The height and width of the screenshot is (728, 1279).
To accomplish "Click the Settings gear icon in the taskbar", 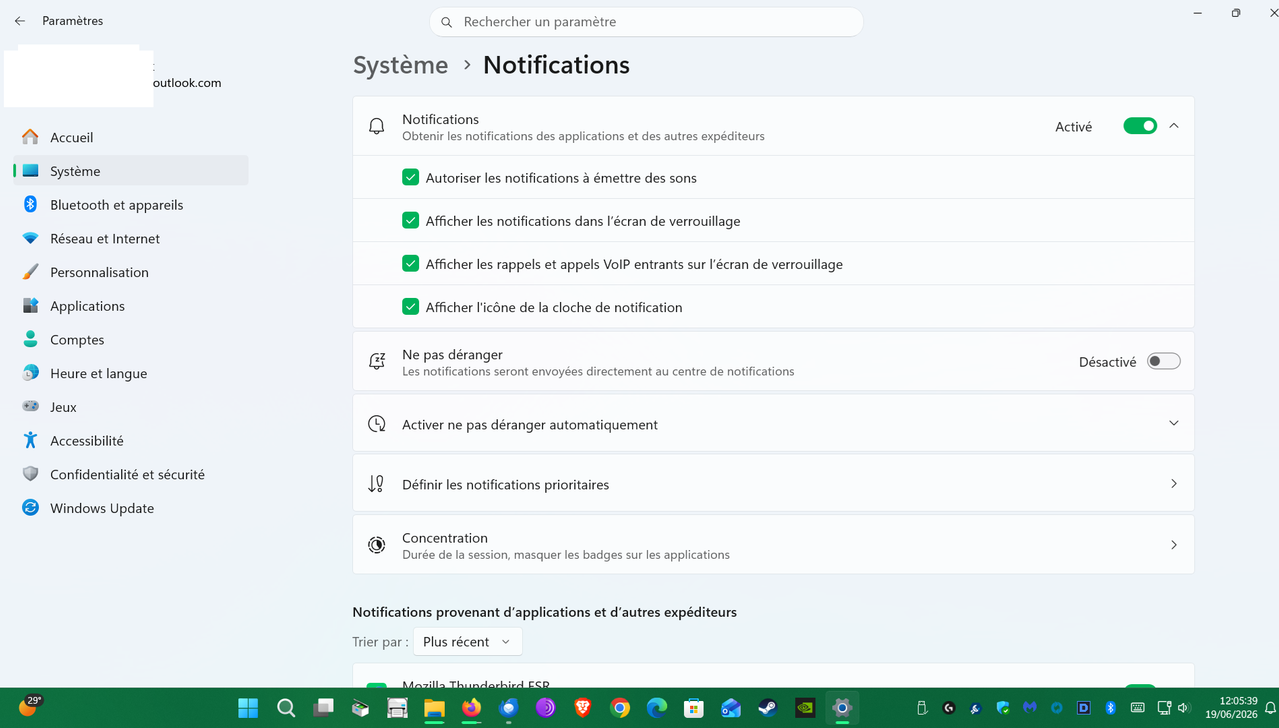I will point(842,708).
